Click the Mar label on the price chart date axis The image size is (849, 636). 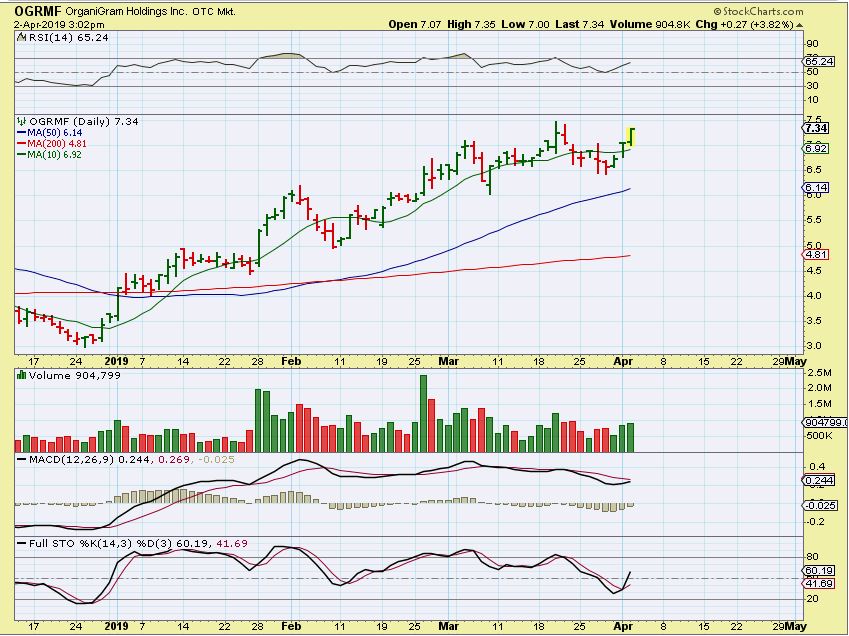[x=448, y=361]
